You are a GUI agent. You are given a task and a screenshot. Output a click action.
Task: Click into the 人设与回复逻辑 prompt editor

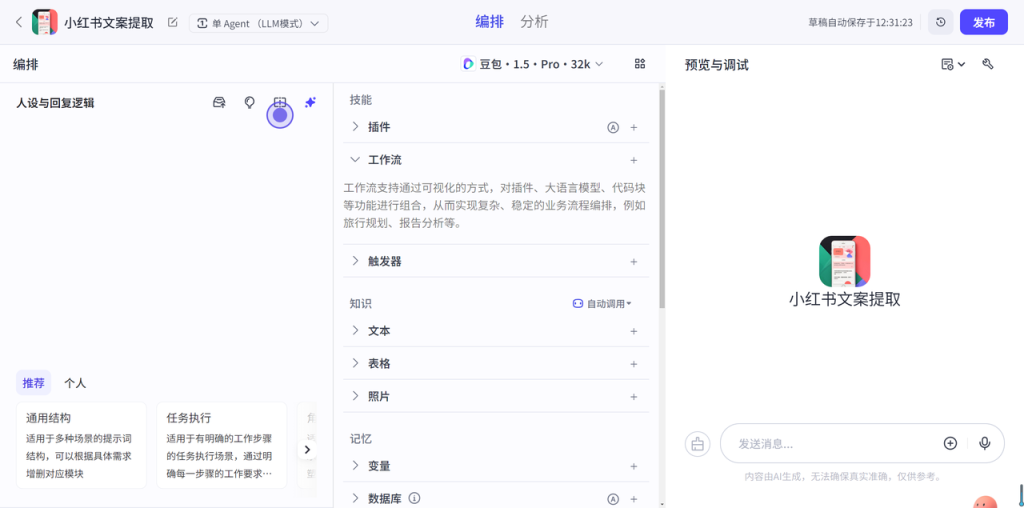tap(166, 238)
